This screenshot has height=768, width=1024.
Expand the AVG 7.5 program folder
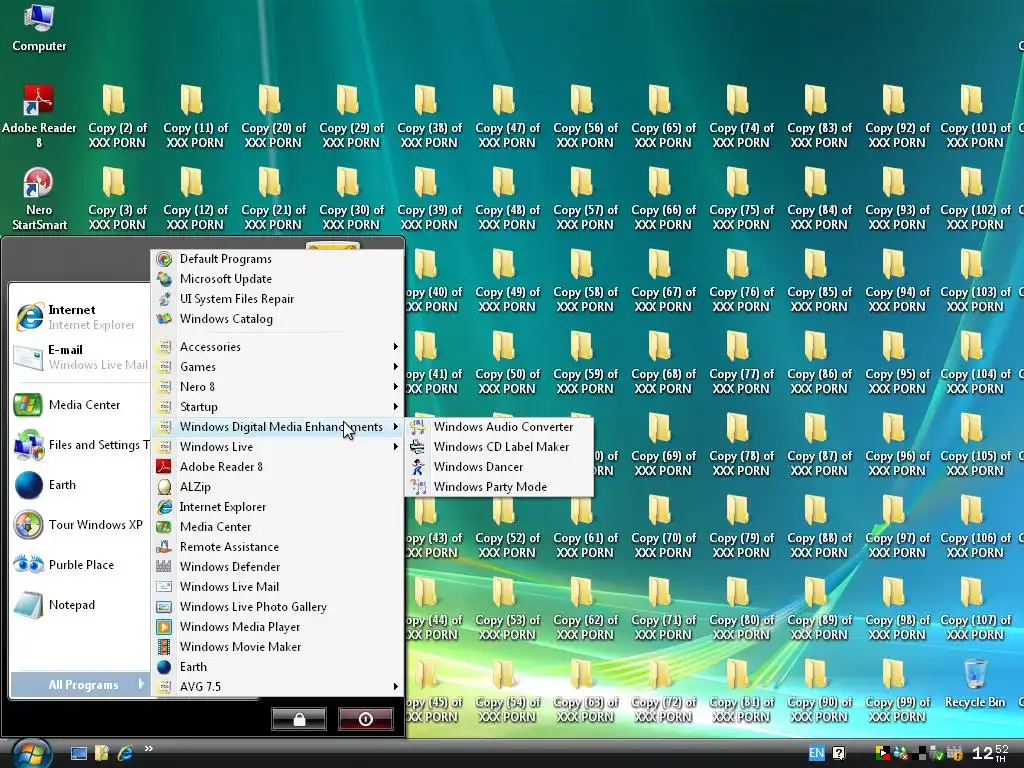[x=278, y=687]
